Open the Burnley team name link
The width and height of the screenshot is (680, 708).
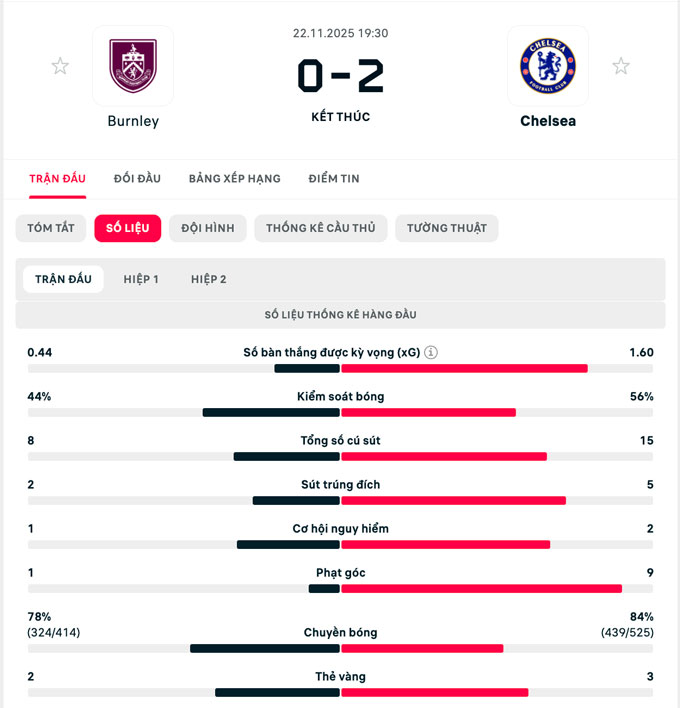[133, 121]
